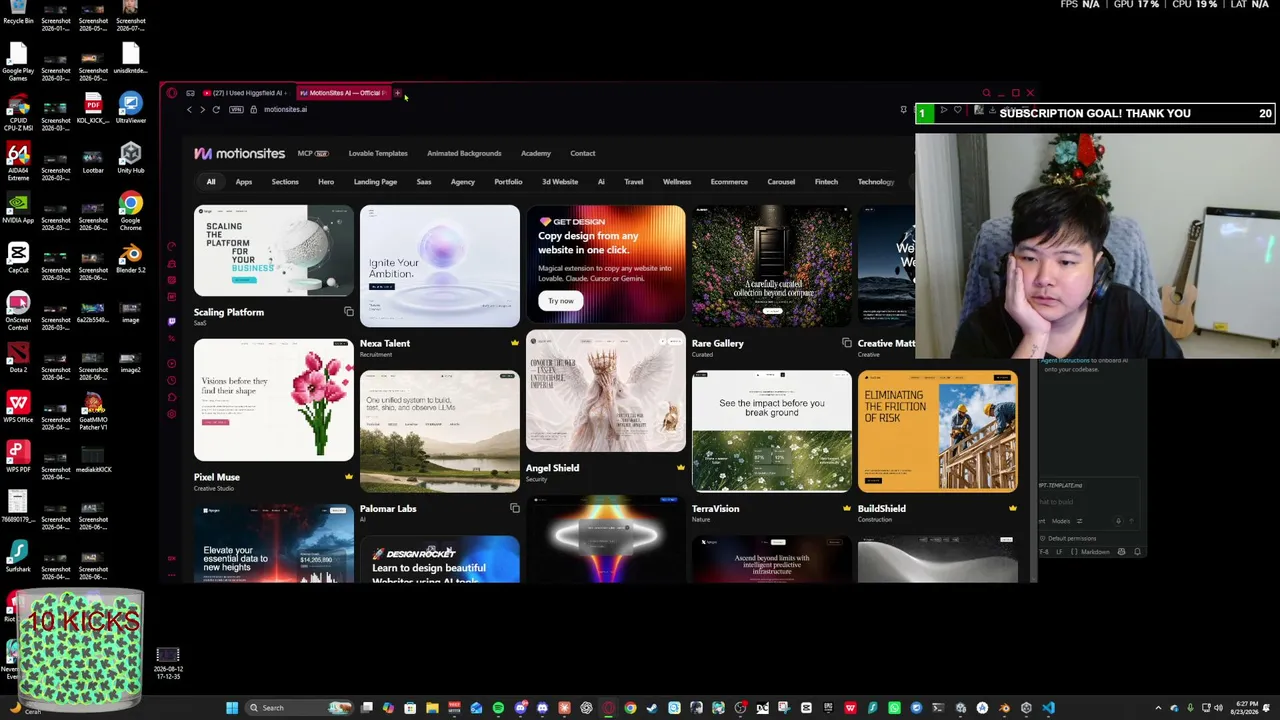Viewport: 1280px width, 720px height.
Task: Filter templates by Carousel
Action: [x=781, y=182]
